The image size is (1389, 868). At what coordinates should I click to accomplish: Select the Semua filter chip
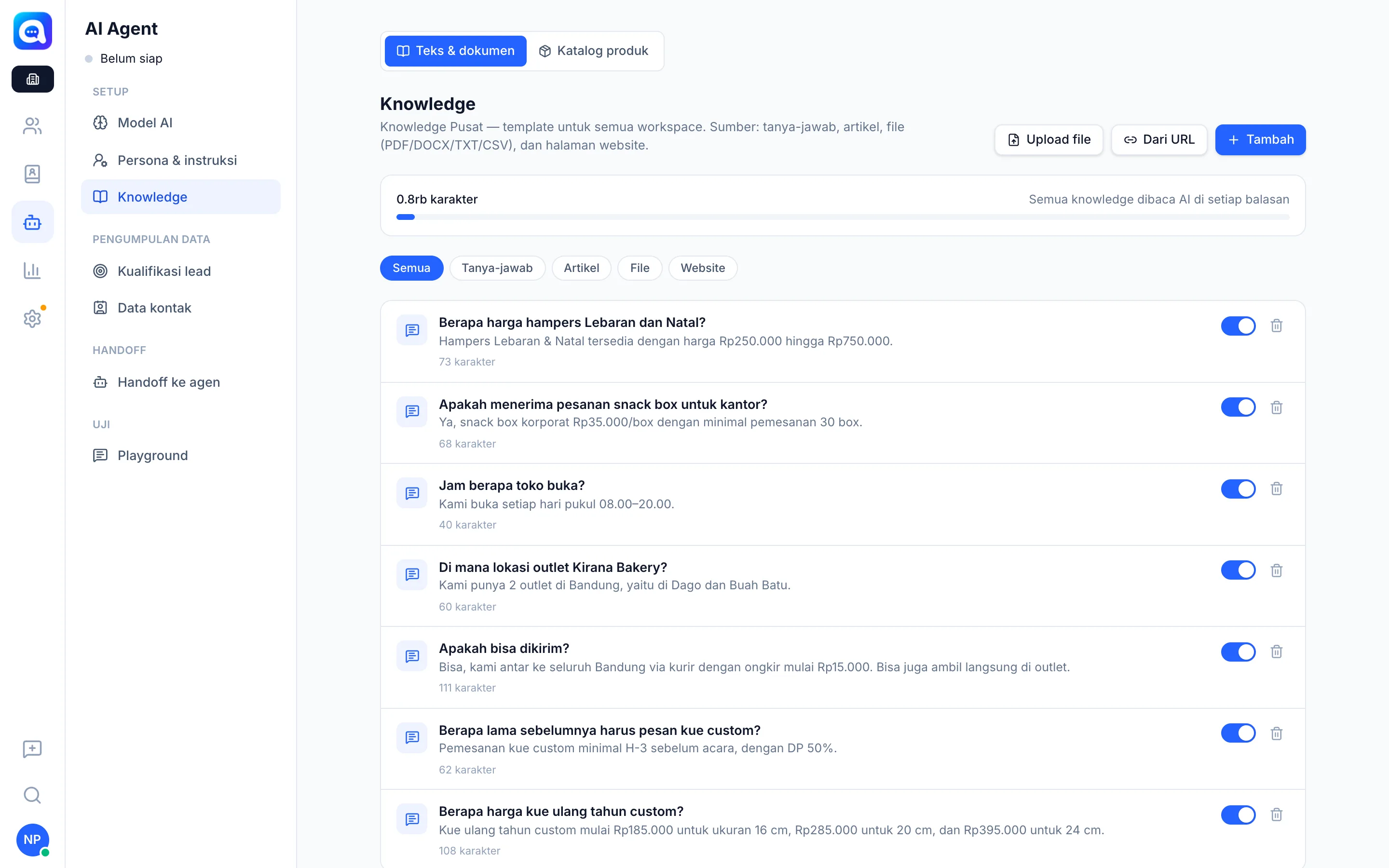(x=411, y=268)
